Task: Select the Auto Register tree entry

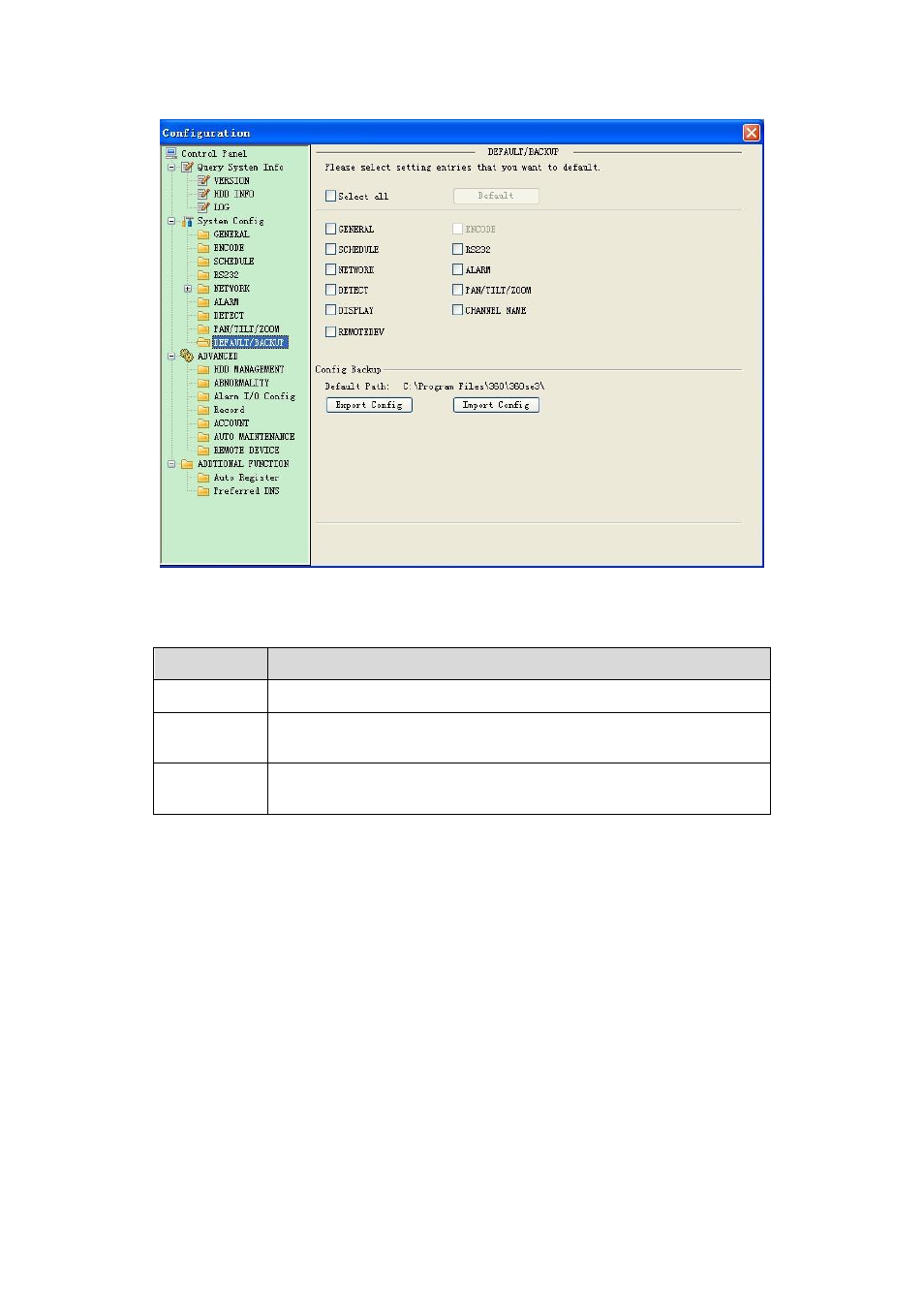Action: [x=246, y=478]
